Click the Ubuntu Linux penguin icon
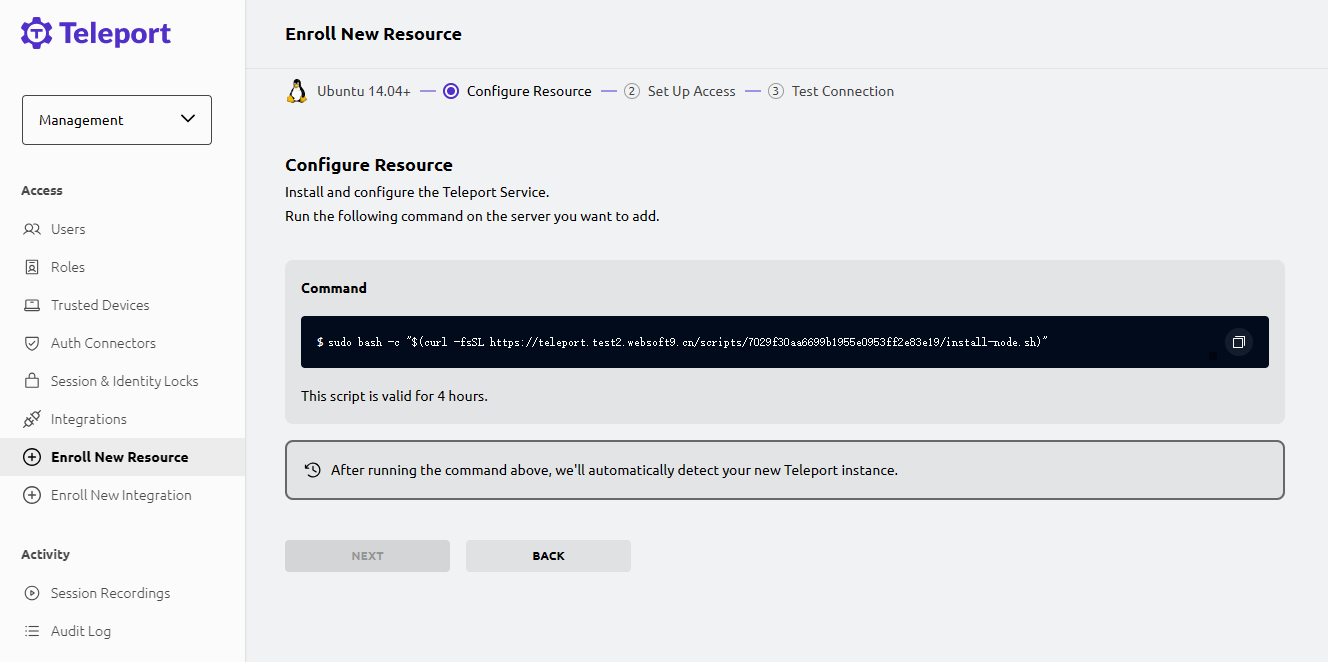Image resolution: width=1328 pixels, height=662 pixels. click(x=296, y=91)
